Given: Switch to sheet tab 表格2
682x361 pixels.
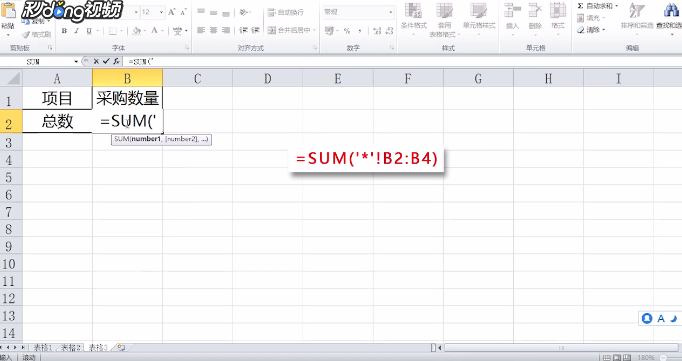Looking at the screenshot, I should pos(71,348).
